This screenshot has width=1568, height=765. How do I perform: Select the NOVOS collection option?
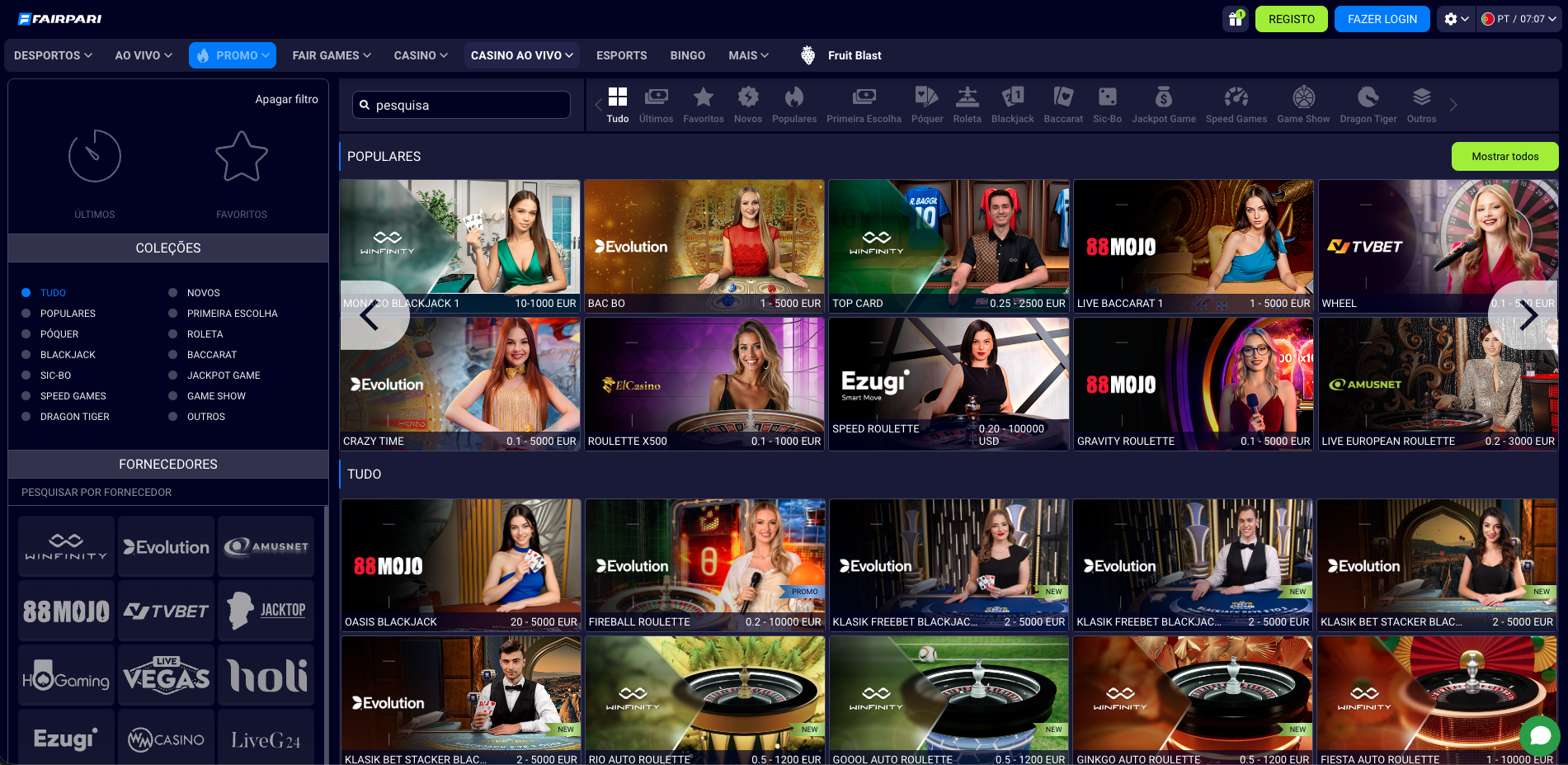tap(172, 292)
